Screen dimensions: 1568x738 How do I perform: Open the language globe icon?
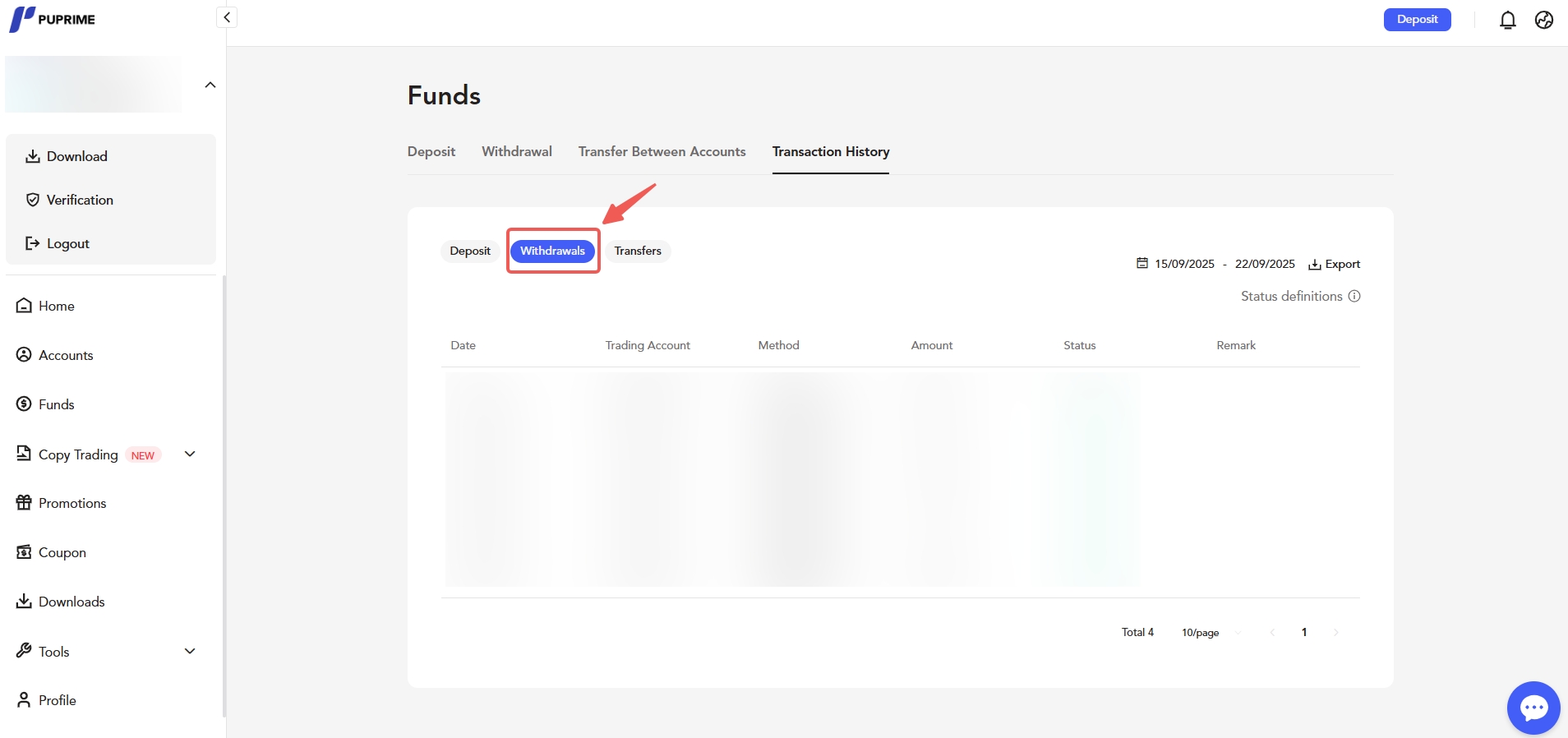1543,20
